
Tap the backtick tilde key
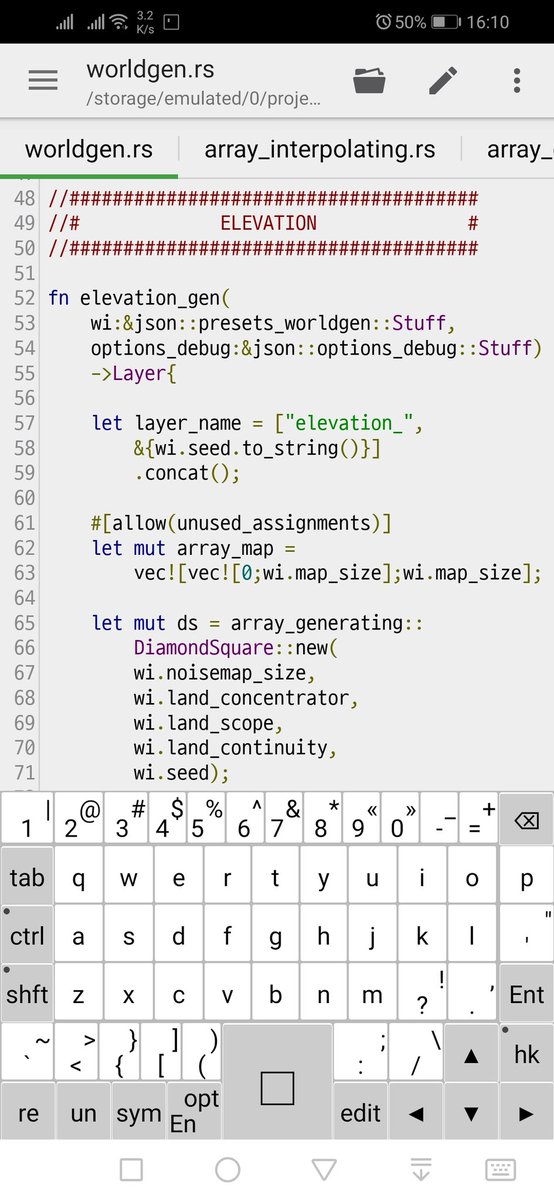pos(27,1052)
